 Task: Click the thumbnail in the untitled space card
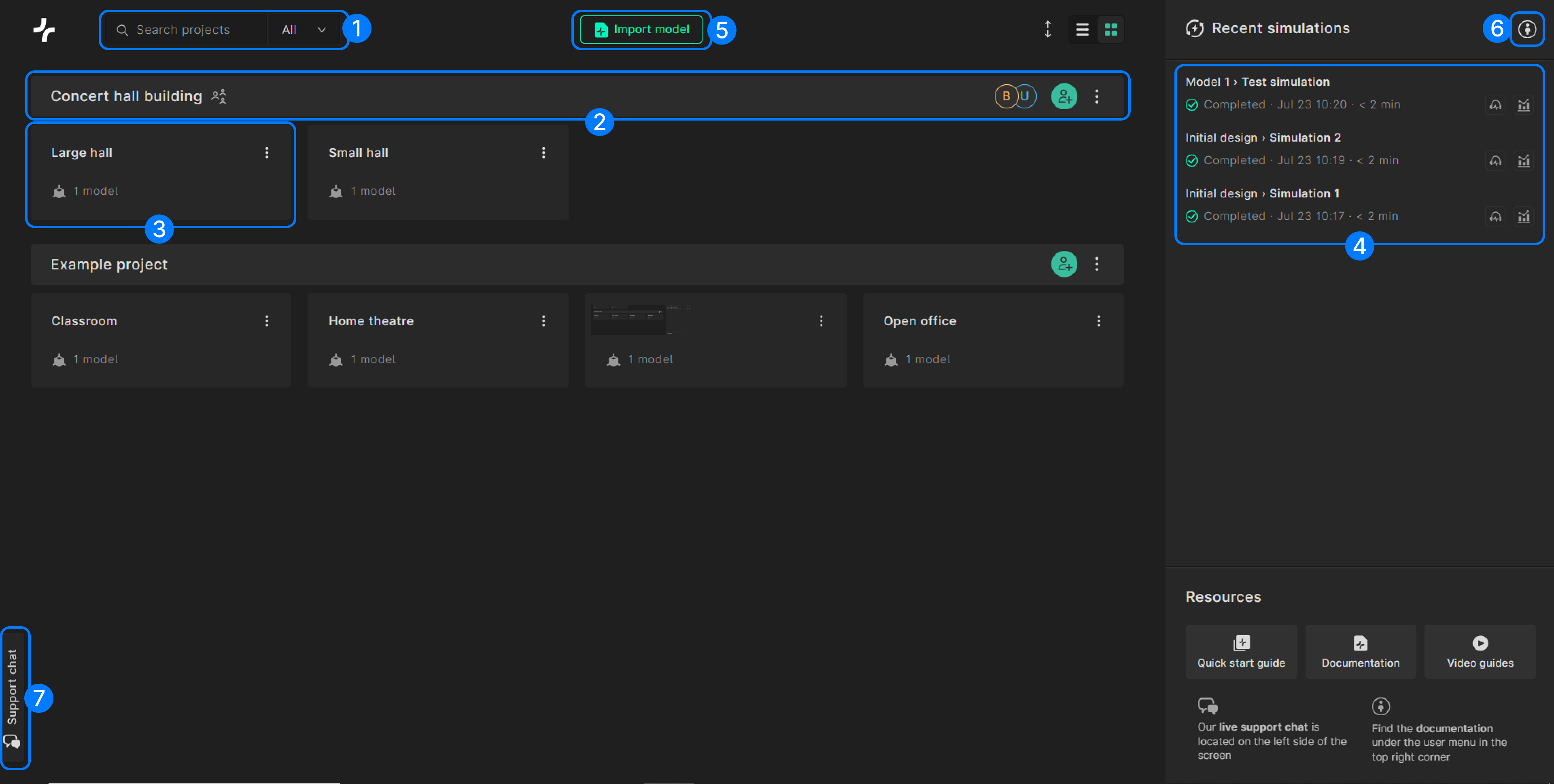coord(641,320)
